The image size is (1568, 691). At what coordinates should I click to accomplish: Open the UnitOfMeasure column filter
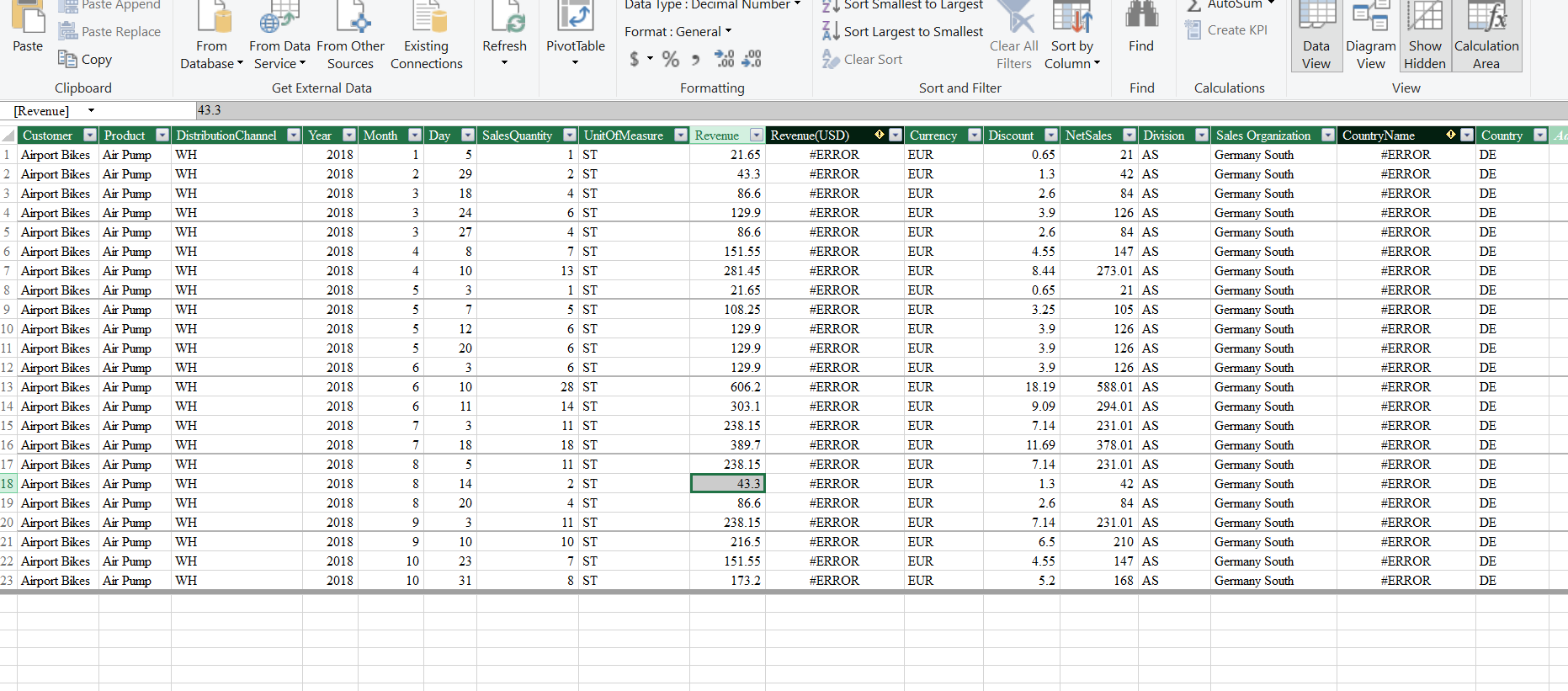pyautogui.click(x=681, y=136)
